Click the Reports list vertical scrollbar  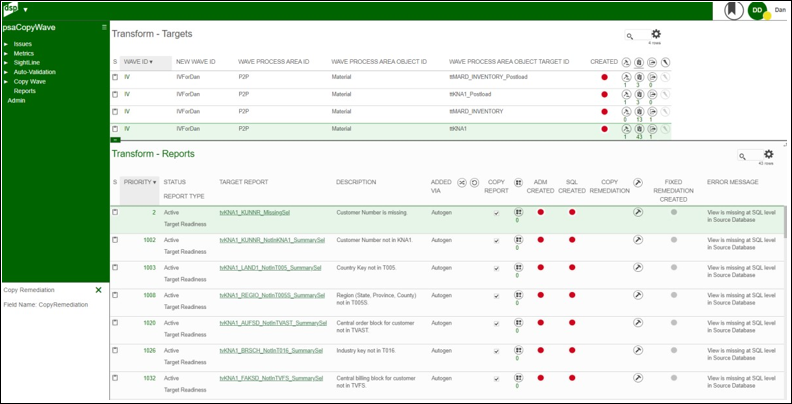784,222
